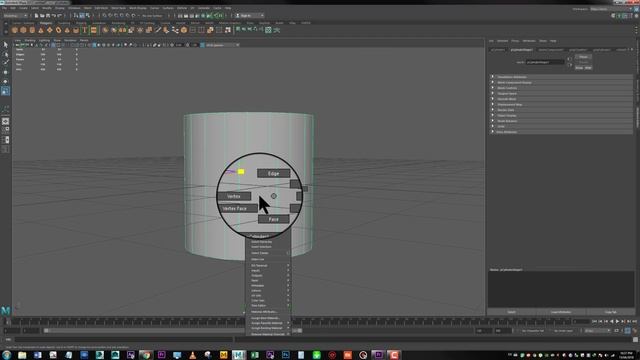Click the Select button below Attribute Editor
This screenshot has height=360, width=640.
click(x=511, y=312)
